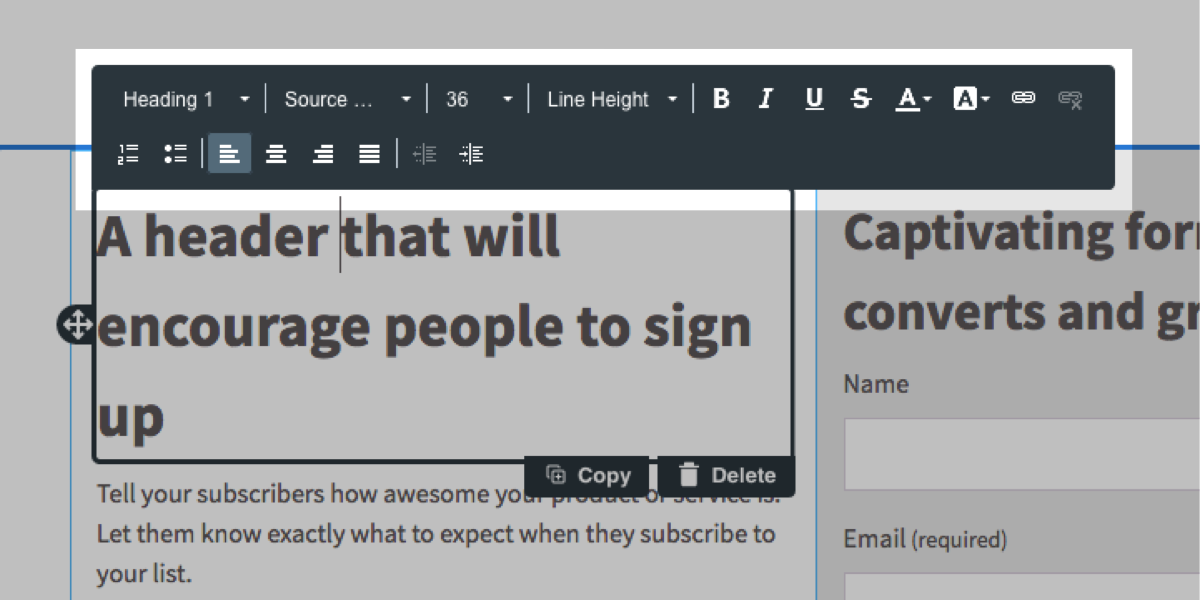
Task: Click the Name input field
Action: click(x=1020, y=455)
